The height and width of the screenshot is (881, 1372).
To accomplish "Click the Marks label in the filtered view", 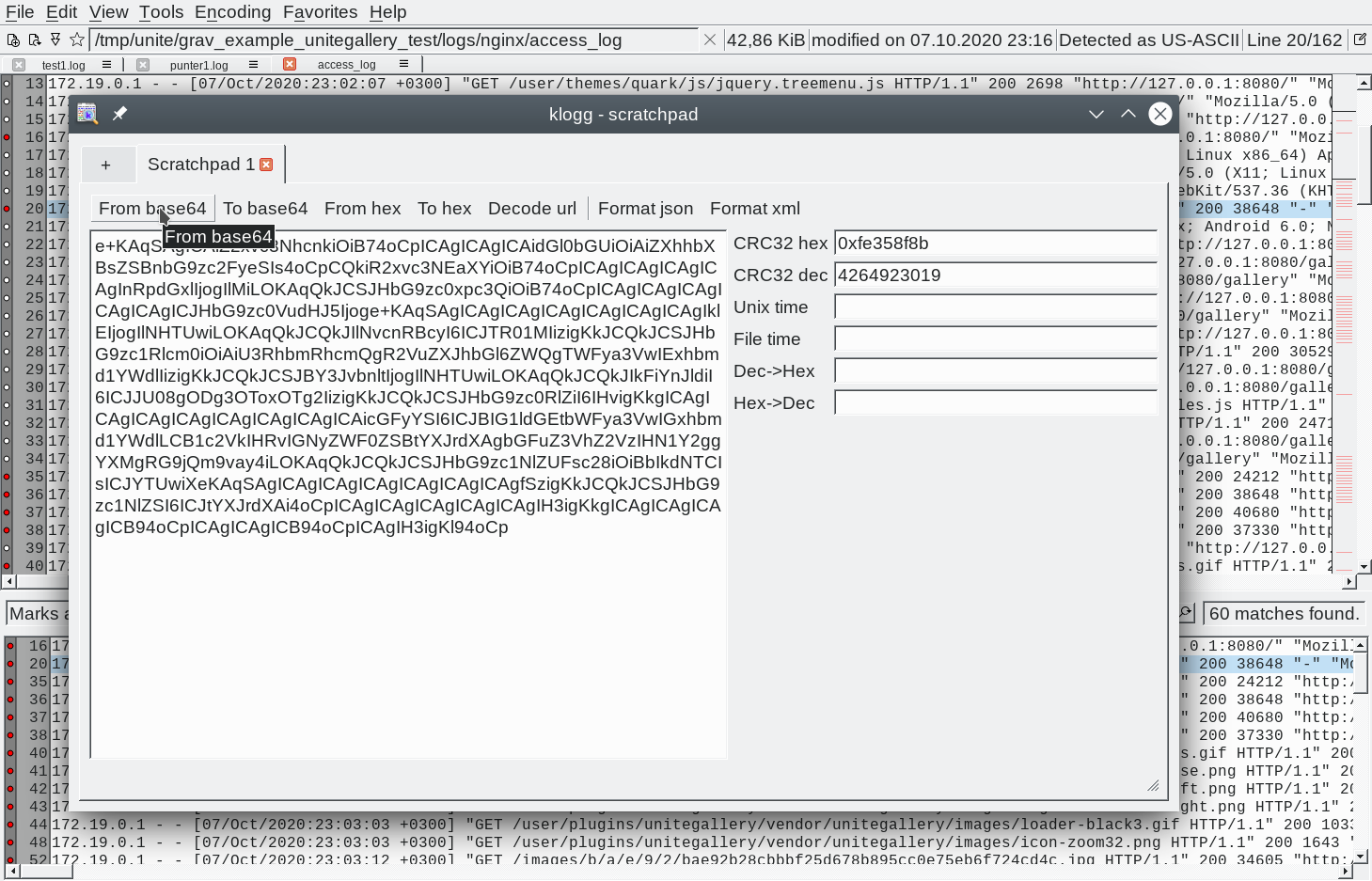I will point(34,614).
